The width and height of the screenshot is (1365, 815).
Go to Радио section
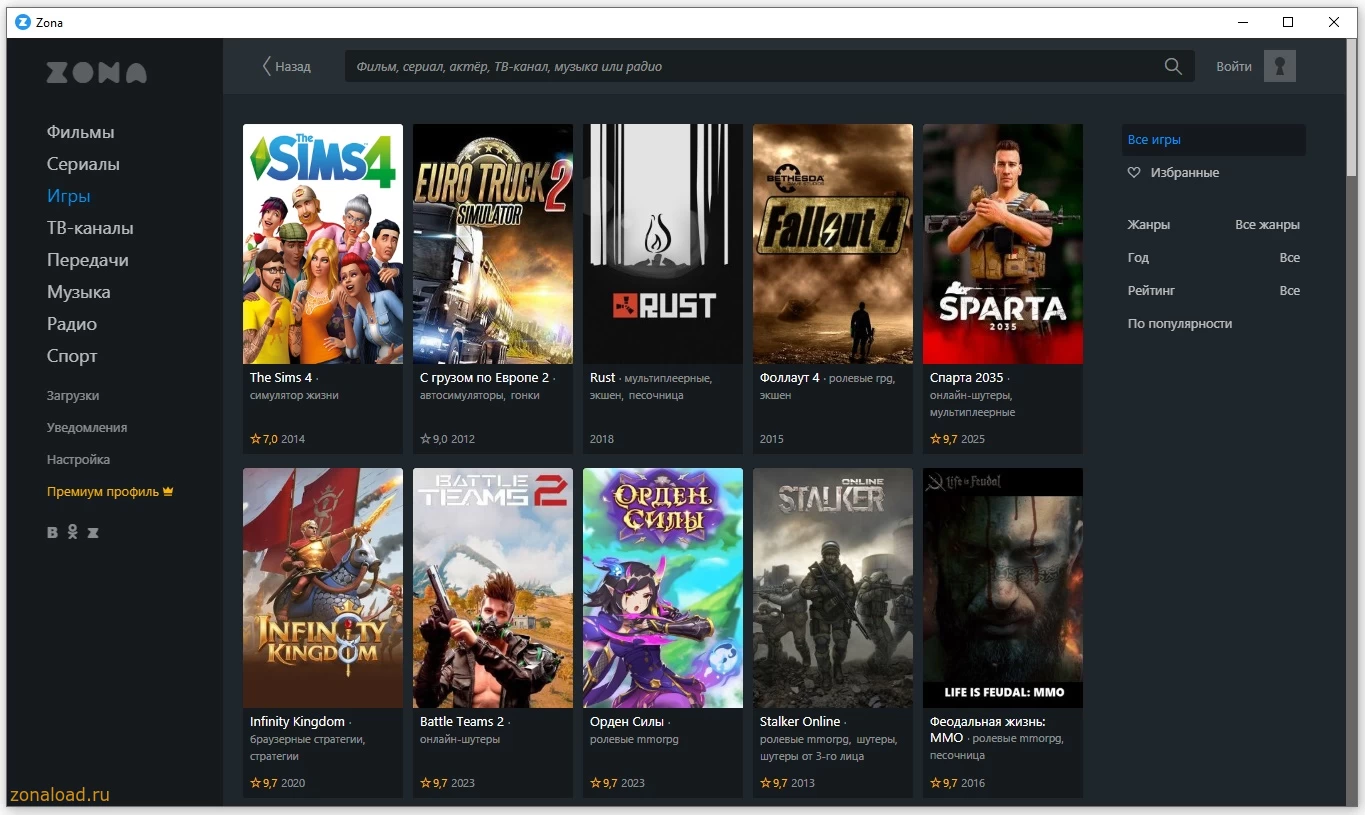pos(72,324)
